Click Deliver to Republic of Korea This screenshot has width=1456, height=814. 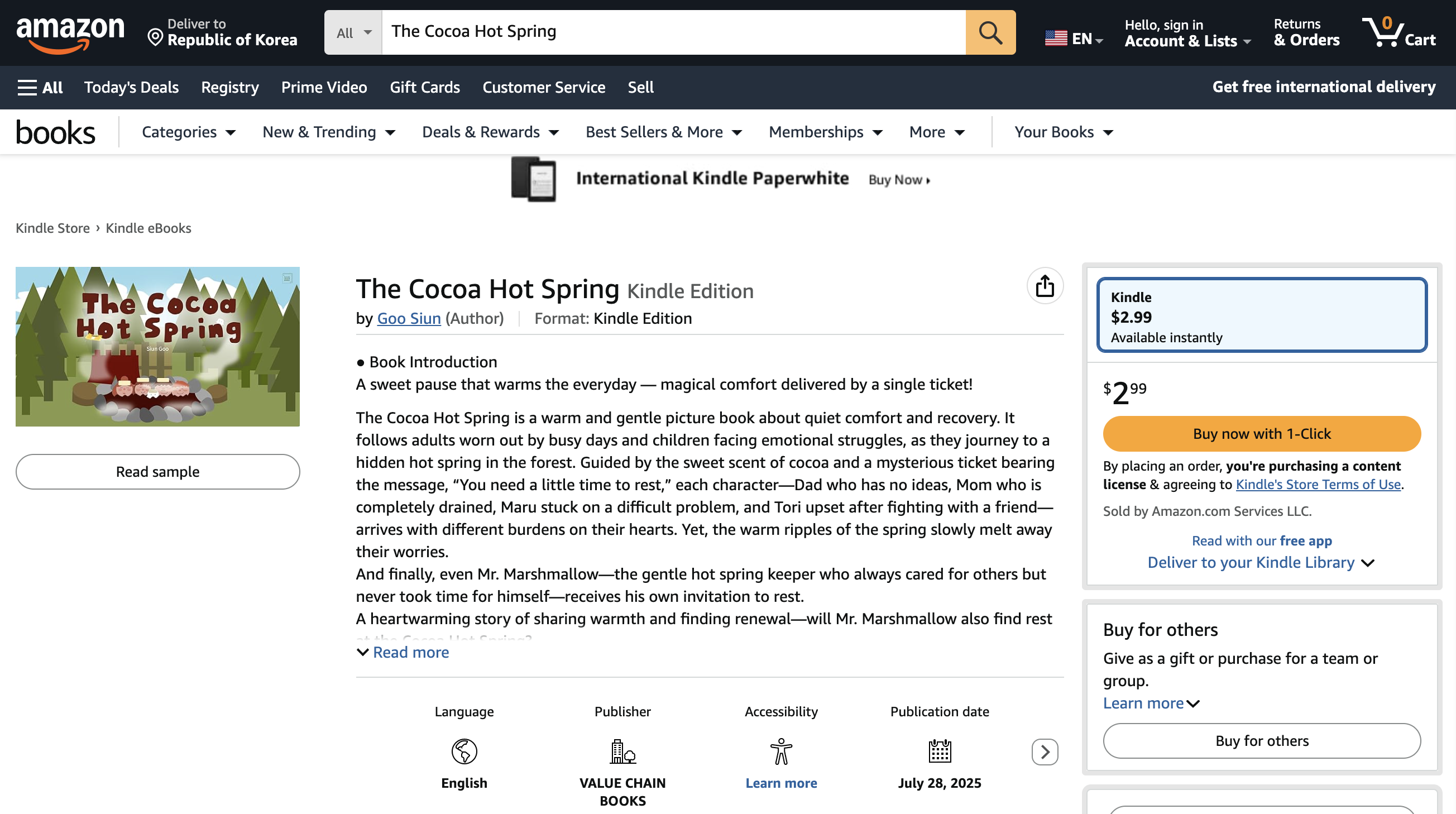tap(223, 32)
